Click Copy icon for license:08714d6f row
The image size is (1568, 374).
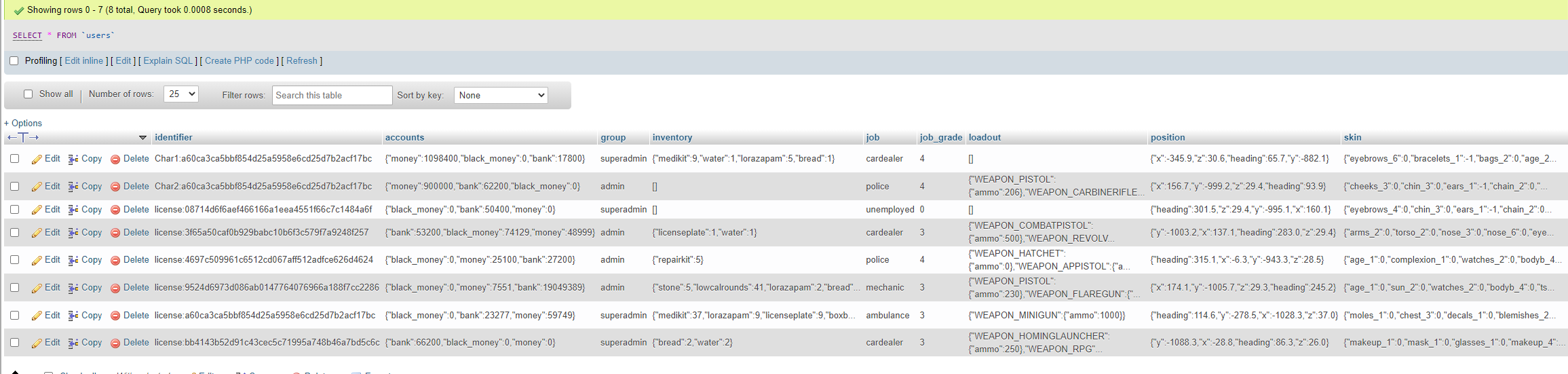click(x=73, y=210)
